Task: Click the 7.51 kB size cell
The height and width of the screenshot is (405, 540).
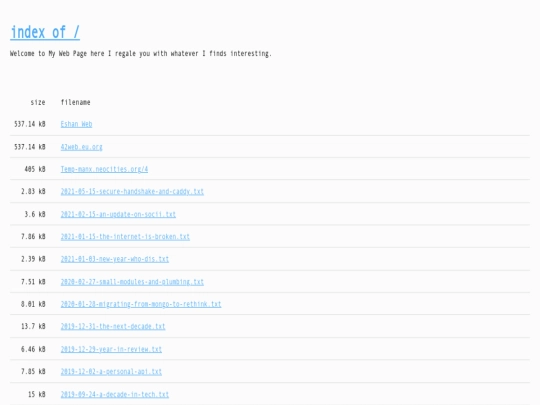Action: tap(33, 282)
